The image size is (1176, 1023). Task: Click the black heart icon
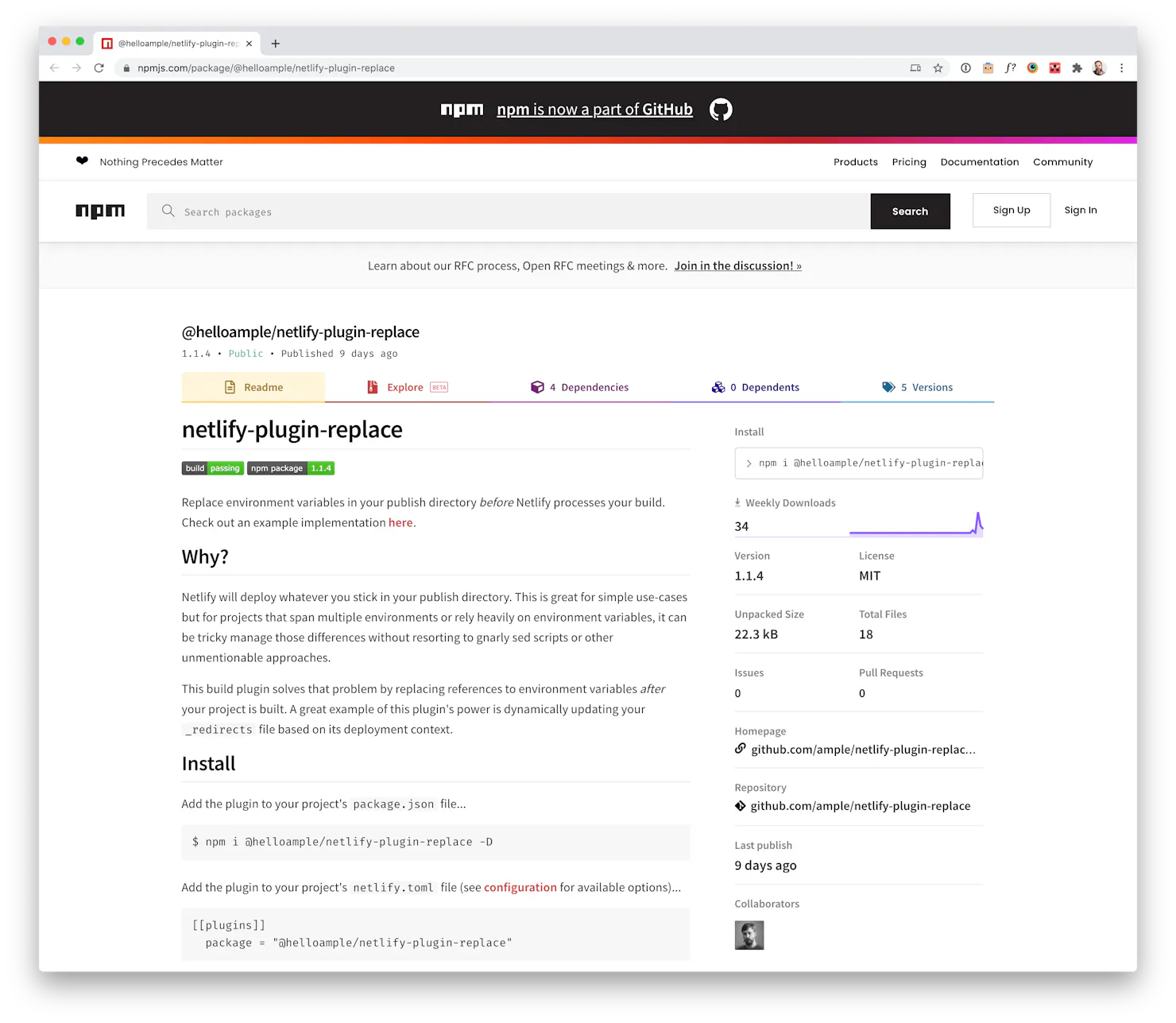tap(82, 161)
